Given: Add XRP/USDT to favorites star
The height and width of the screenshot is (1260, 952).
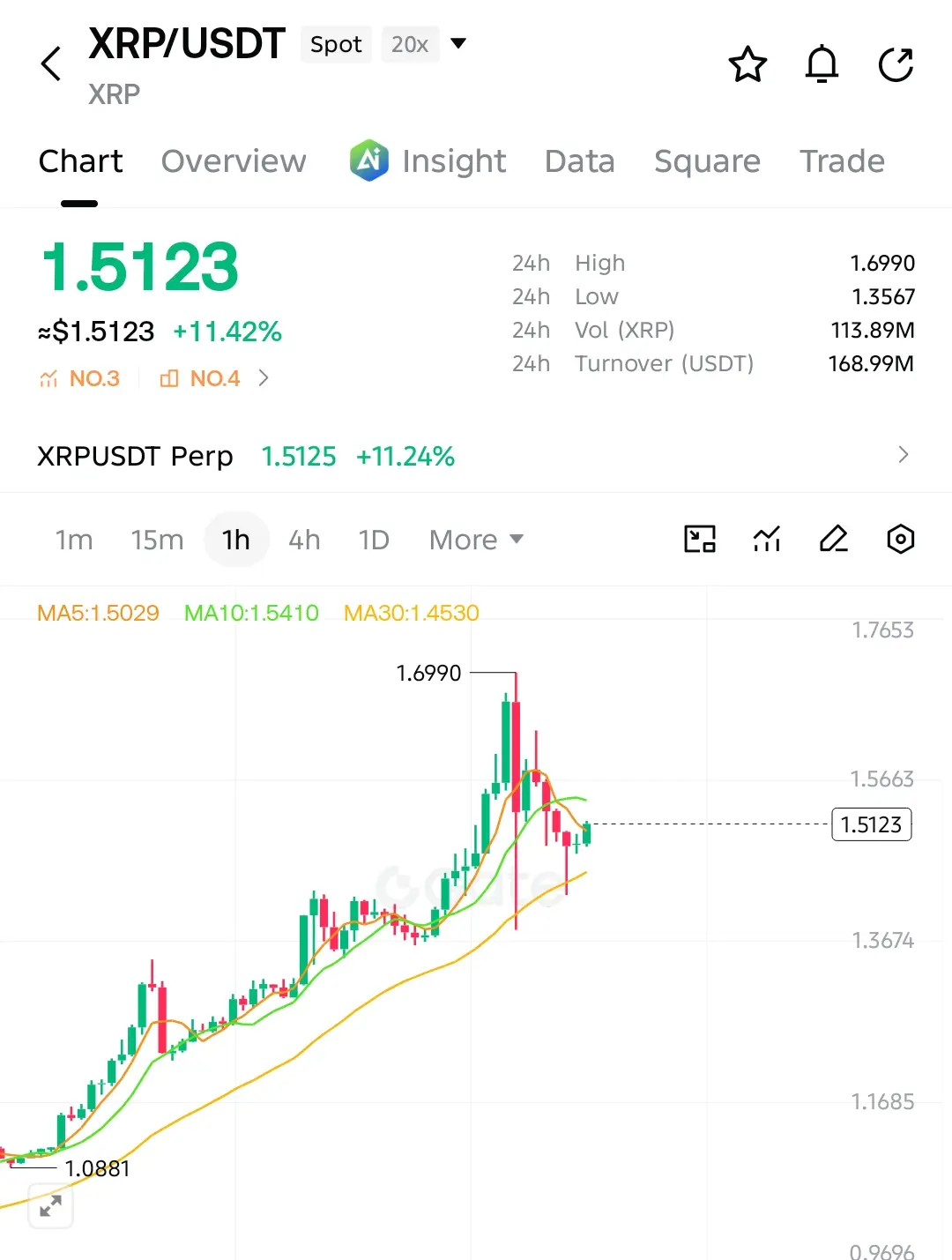Looking at the screenshot, I should coord(747,64).
